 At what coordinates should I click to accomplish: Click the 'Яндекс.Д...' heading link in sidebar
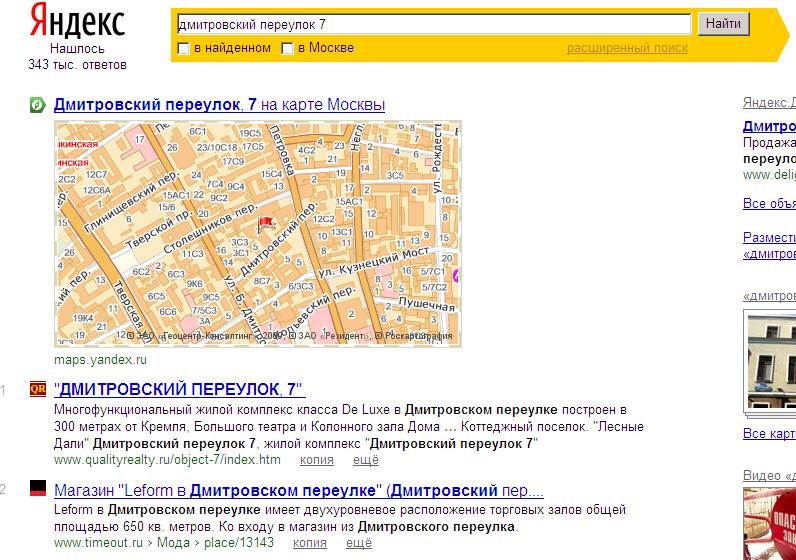(x=769, y=103)
